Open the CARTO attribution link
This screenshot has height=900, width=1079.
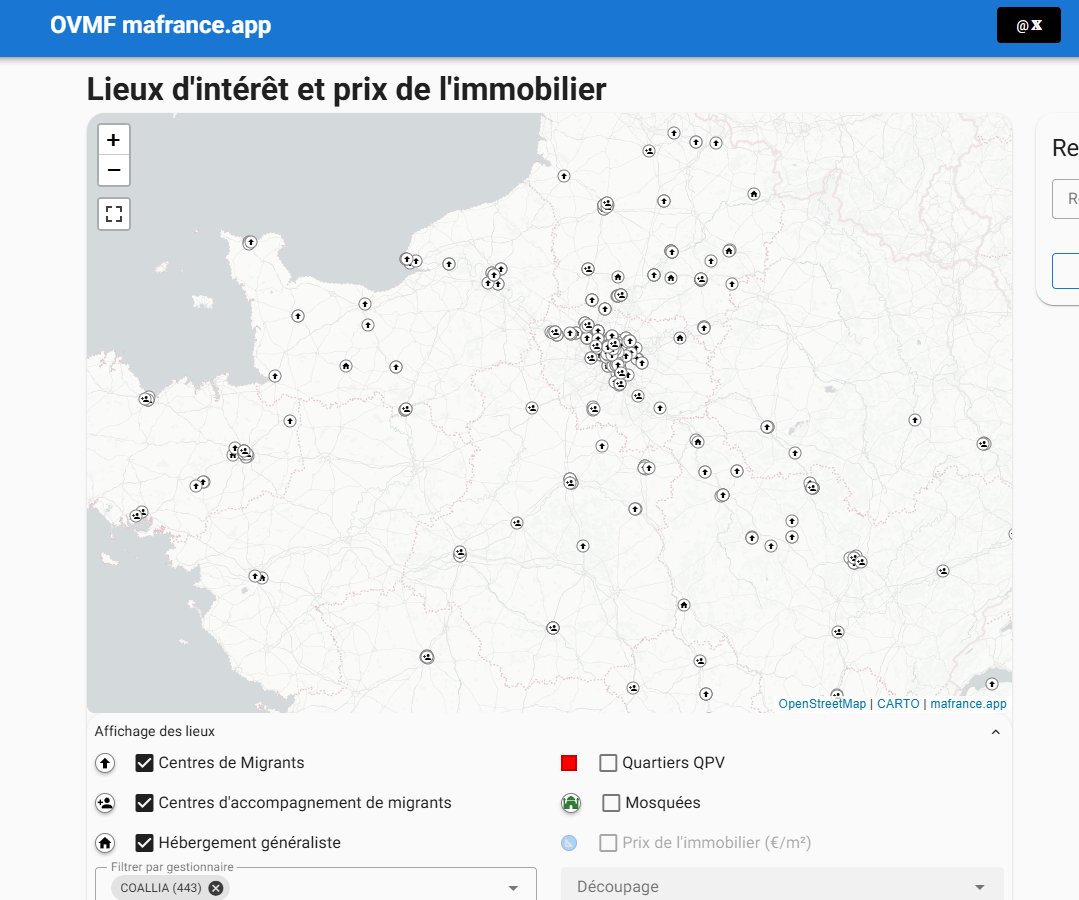(896, 704)
